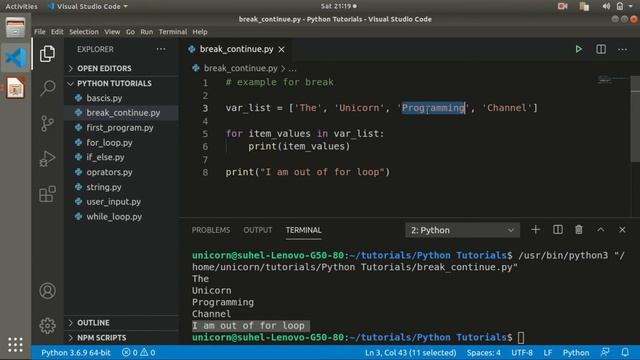640x360 pixels.
Task: Open the Run menu
Action: coord(147,32)
